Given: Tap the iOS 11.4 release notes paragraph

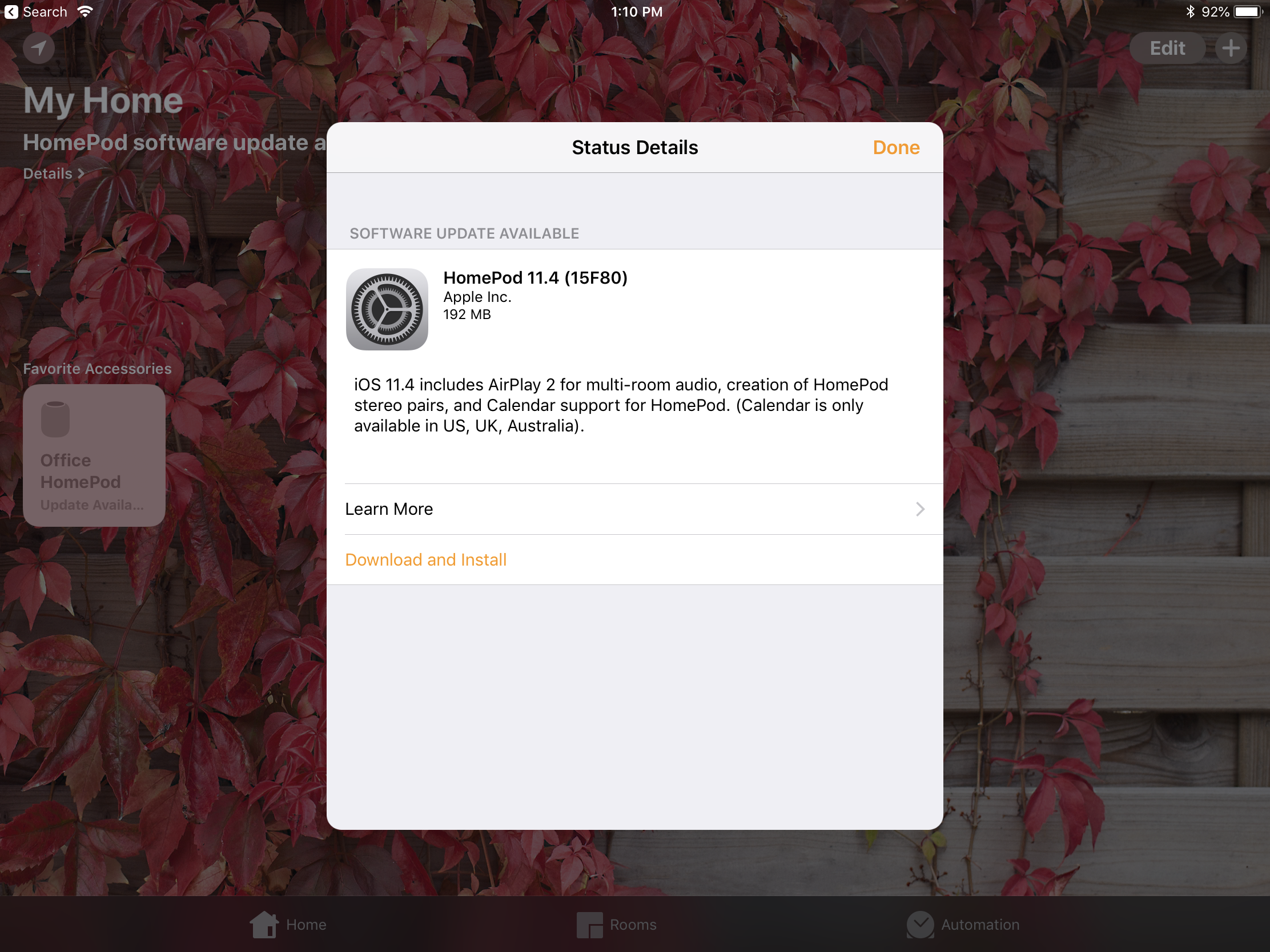Looking at the screenshot, I should tap(621, 405).
